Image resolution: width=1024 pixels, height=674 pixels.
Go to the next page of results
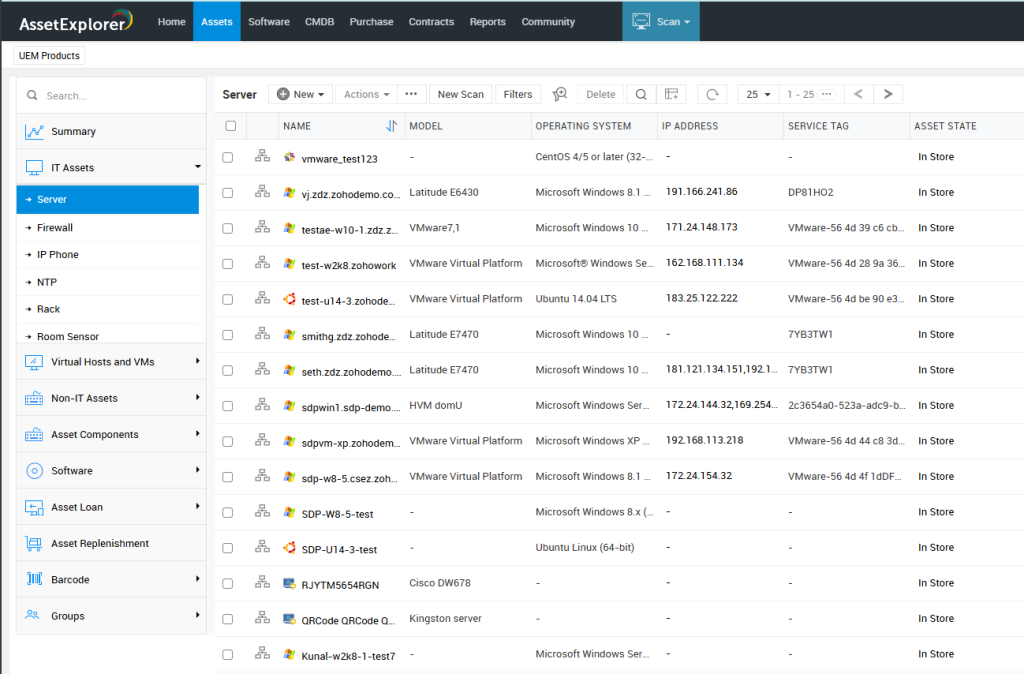tap(888, 94)
